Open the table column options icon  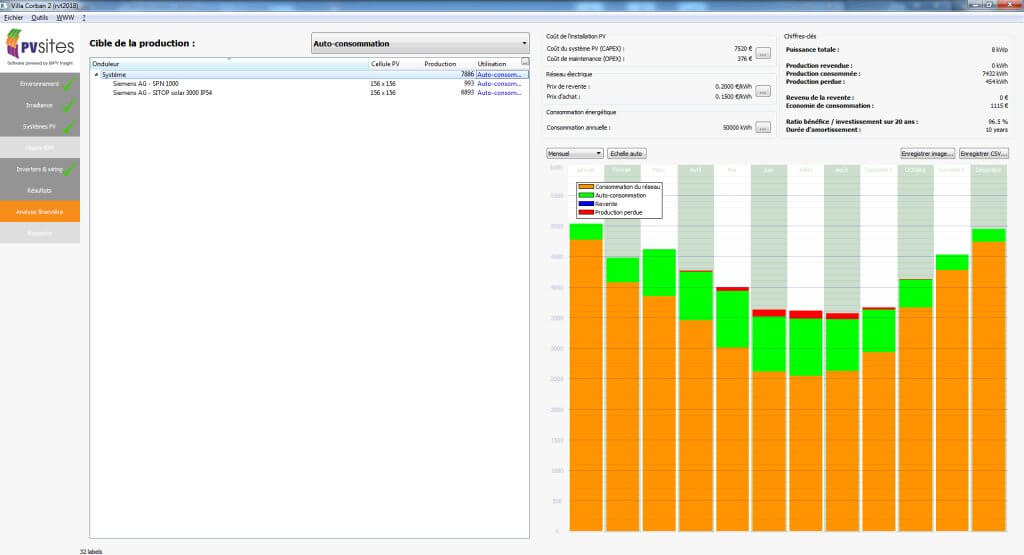(x=525, y=62)
